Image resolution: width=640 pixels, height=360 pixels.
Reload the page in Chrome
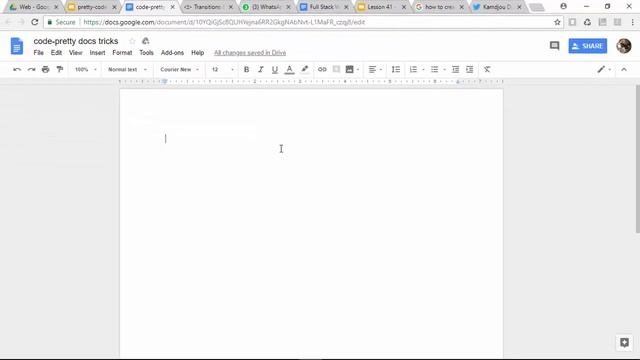point(35,22)
